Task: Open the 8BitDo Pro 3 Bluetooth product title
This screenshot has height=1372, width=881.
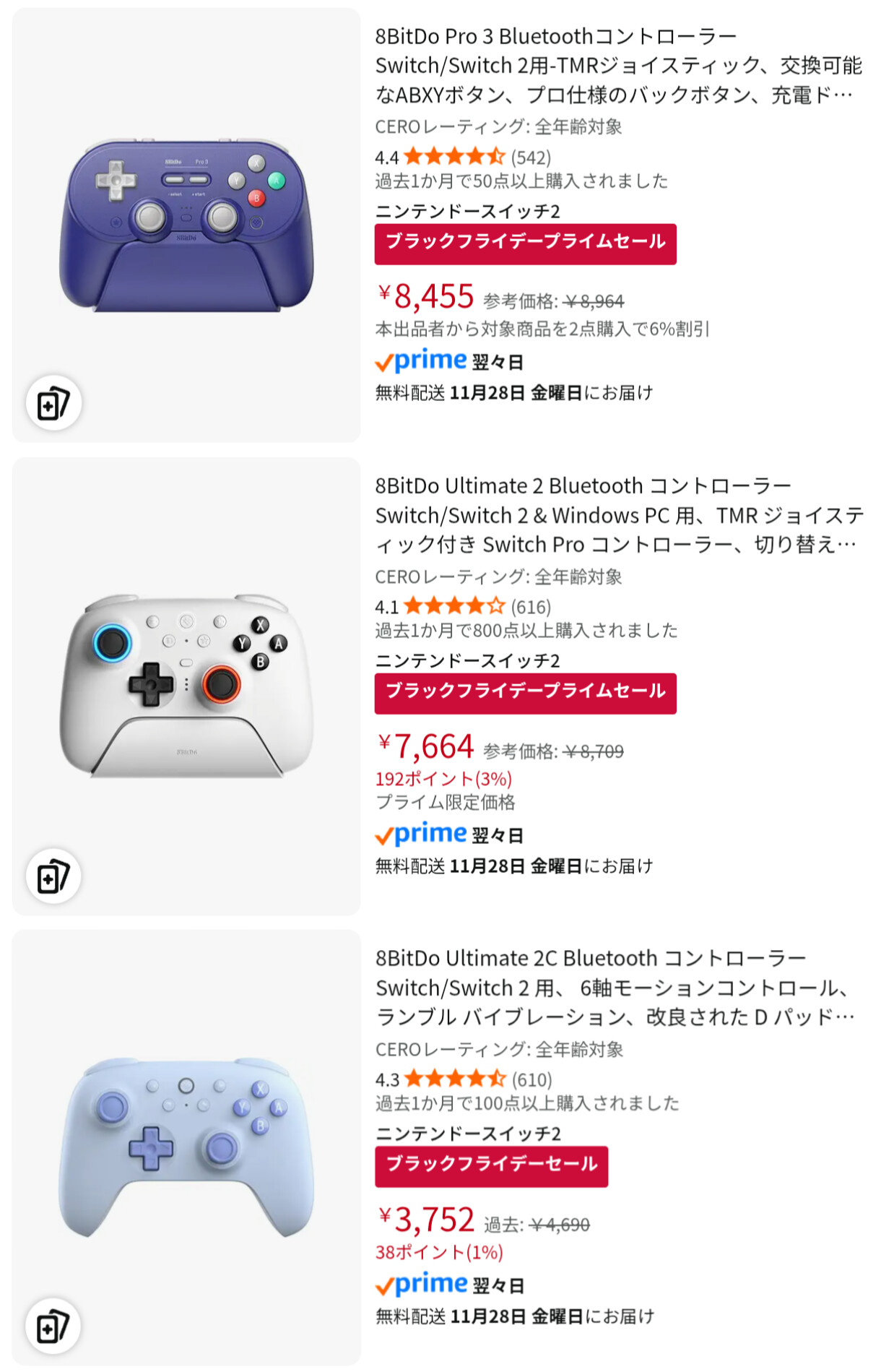Action: [x=617, y=65]
